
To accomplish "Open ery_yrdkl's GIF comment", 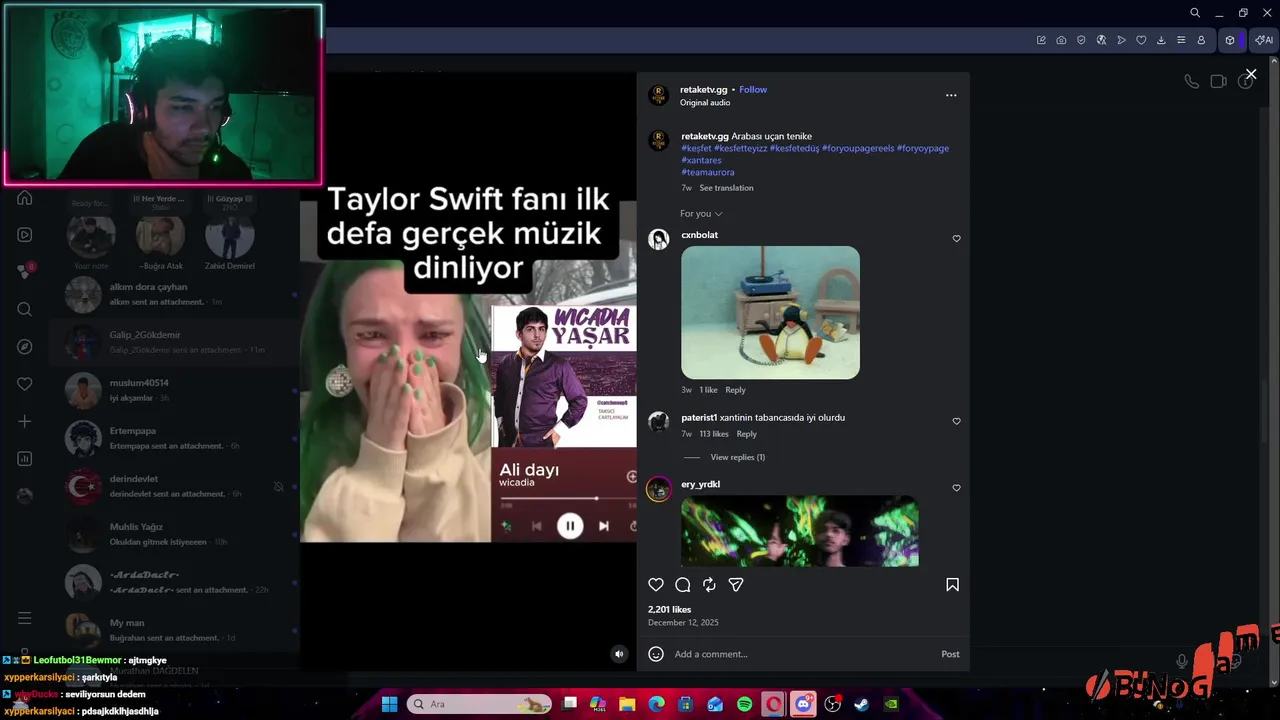I will [x=800, y=531].
